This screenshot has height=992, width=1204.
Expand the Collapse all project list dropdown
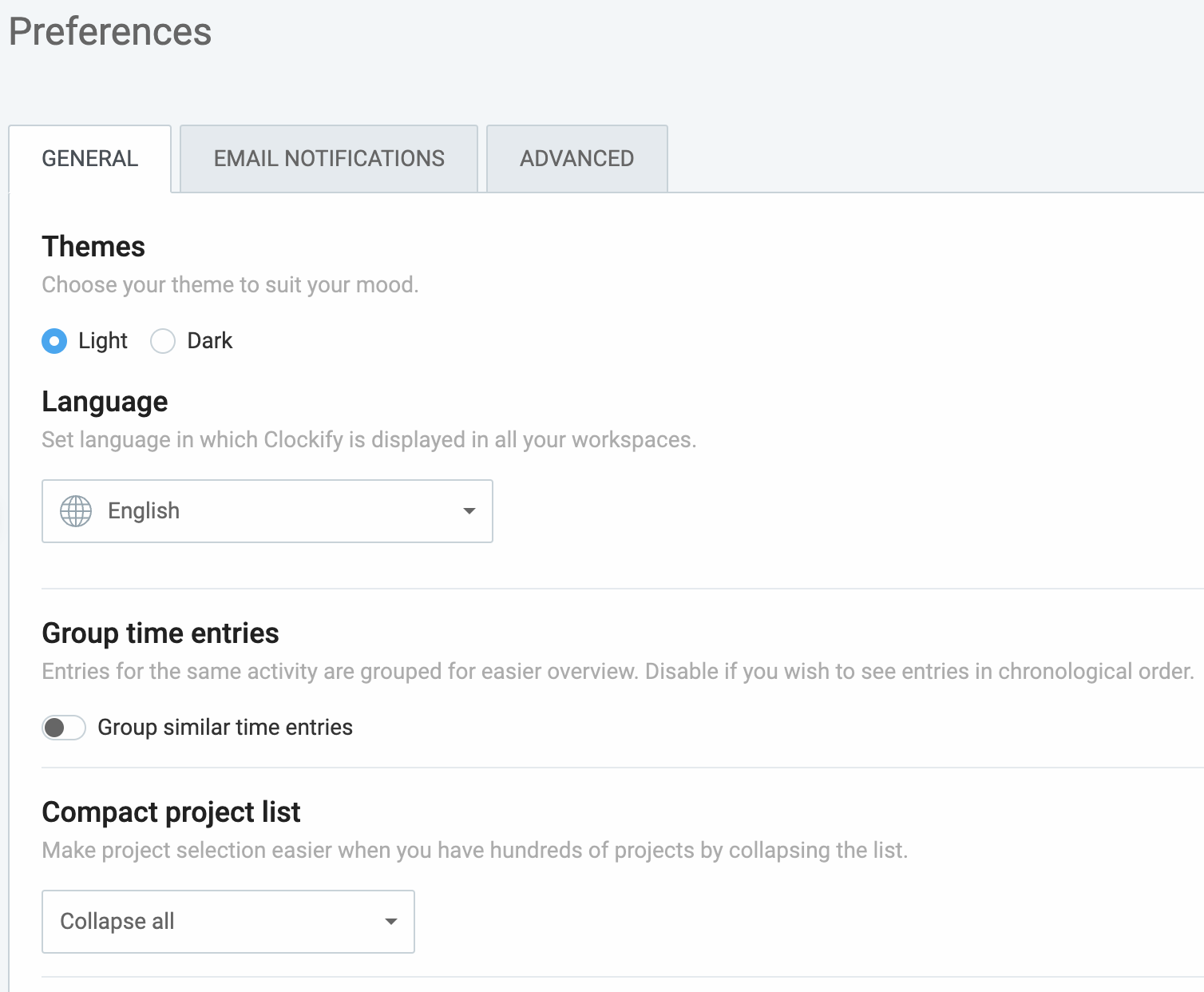[x=228, y=922]
